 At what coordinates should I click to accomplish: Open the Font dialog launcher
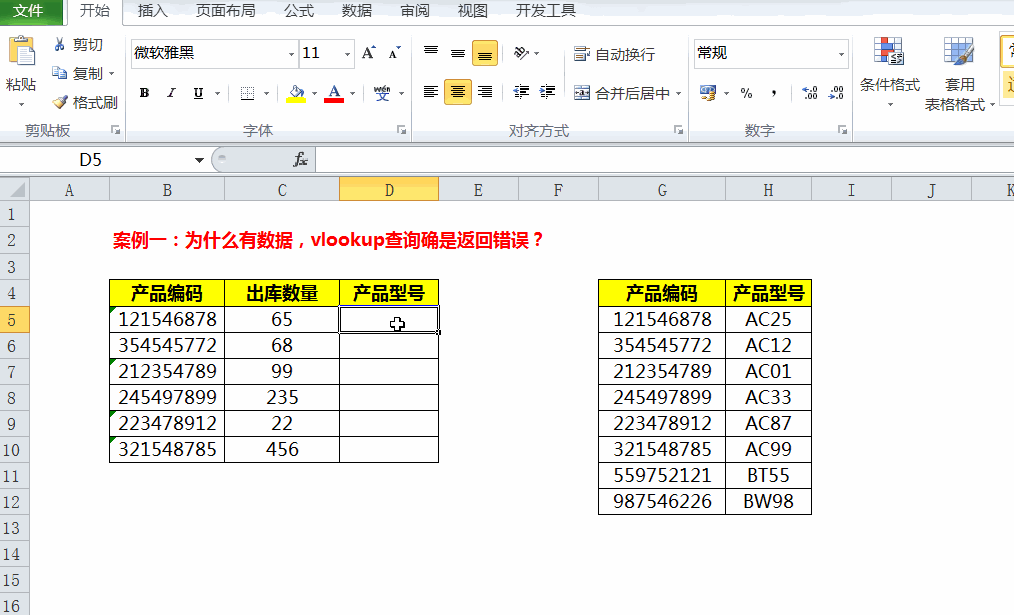tap(402, 131)
